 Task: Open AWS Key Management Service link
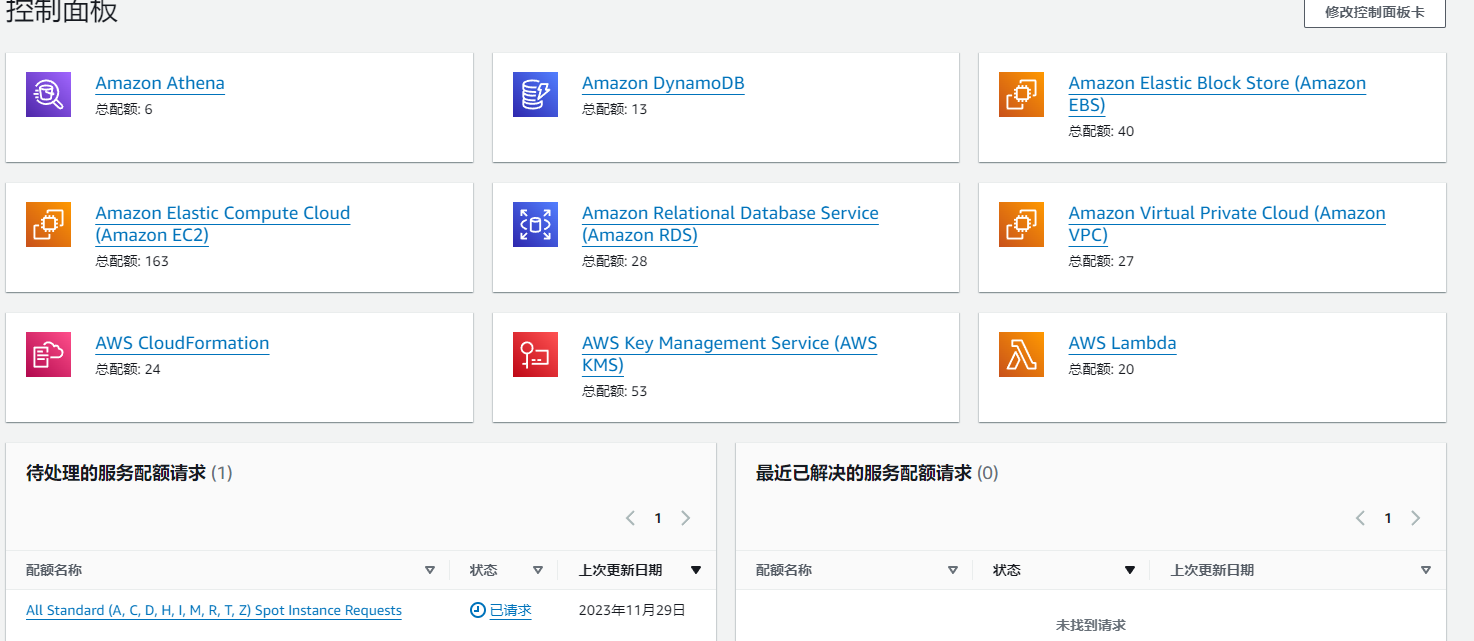pyautogui.click(x=729, y=354)
